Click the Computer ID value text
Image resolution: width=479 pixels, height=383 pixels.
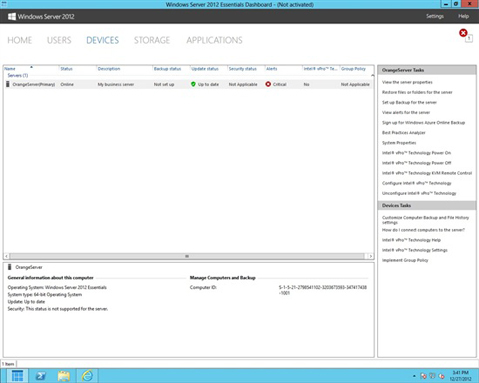pos(323,290)
